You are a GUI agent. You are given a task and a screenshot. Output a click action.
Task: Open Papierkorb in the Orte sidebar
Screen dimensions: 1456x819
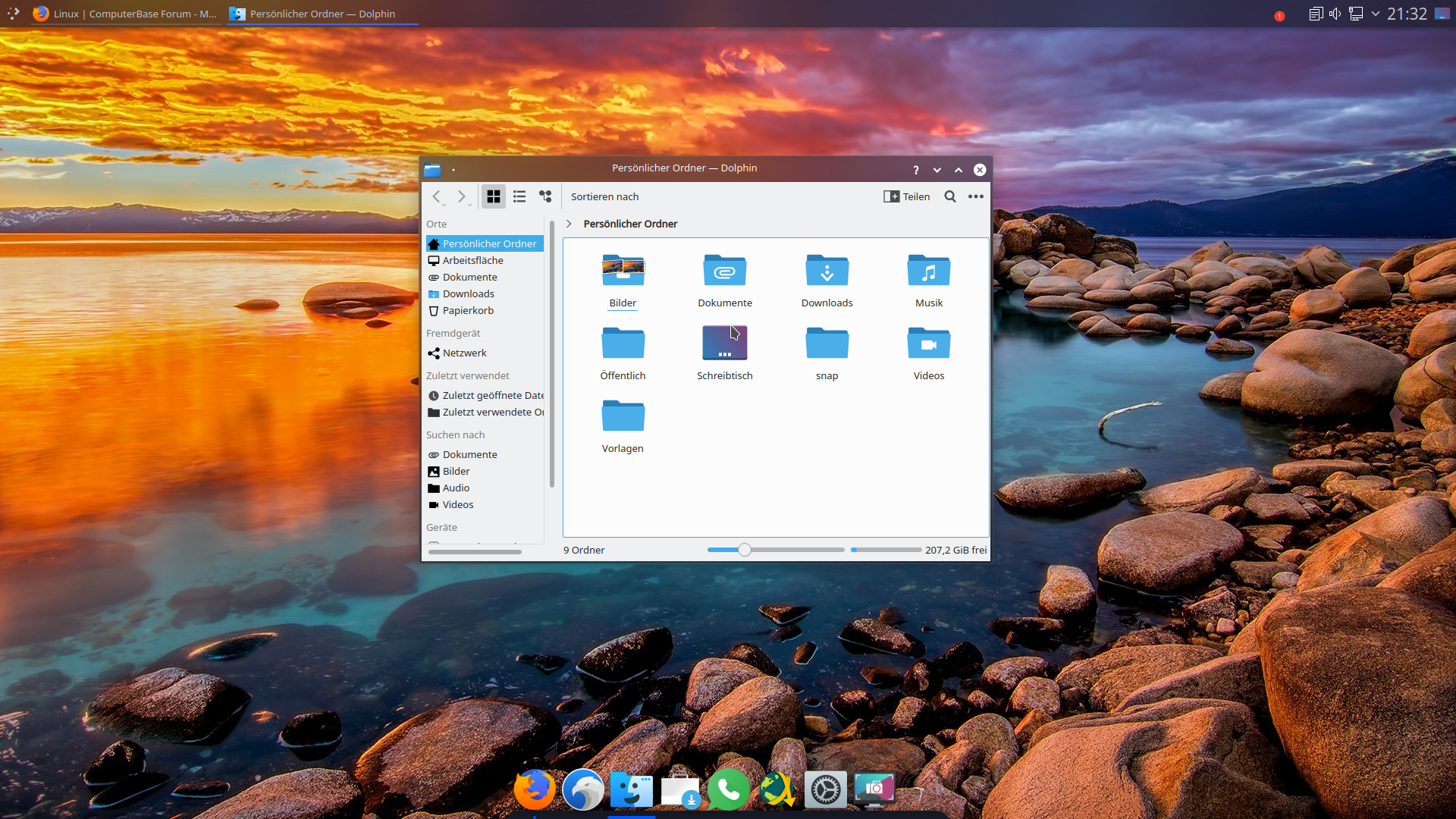point(468,310)
